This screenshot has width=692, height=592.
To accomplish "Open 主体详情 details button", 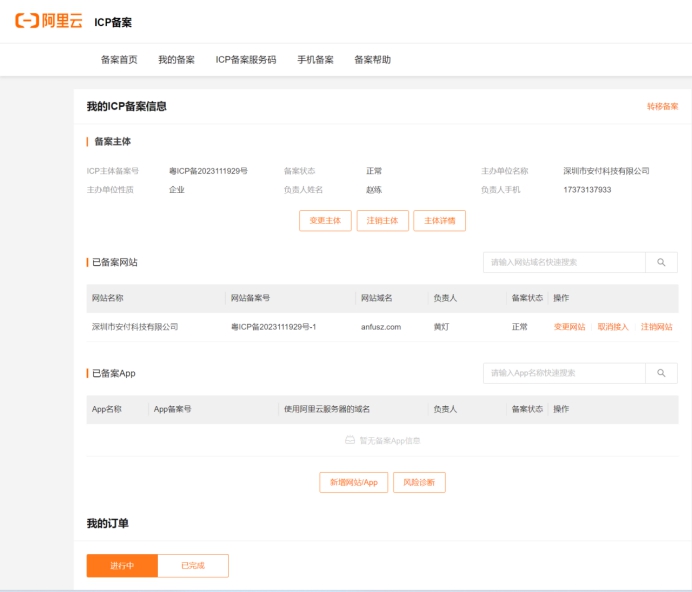I will coord(439,221).
